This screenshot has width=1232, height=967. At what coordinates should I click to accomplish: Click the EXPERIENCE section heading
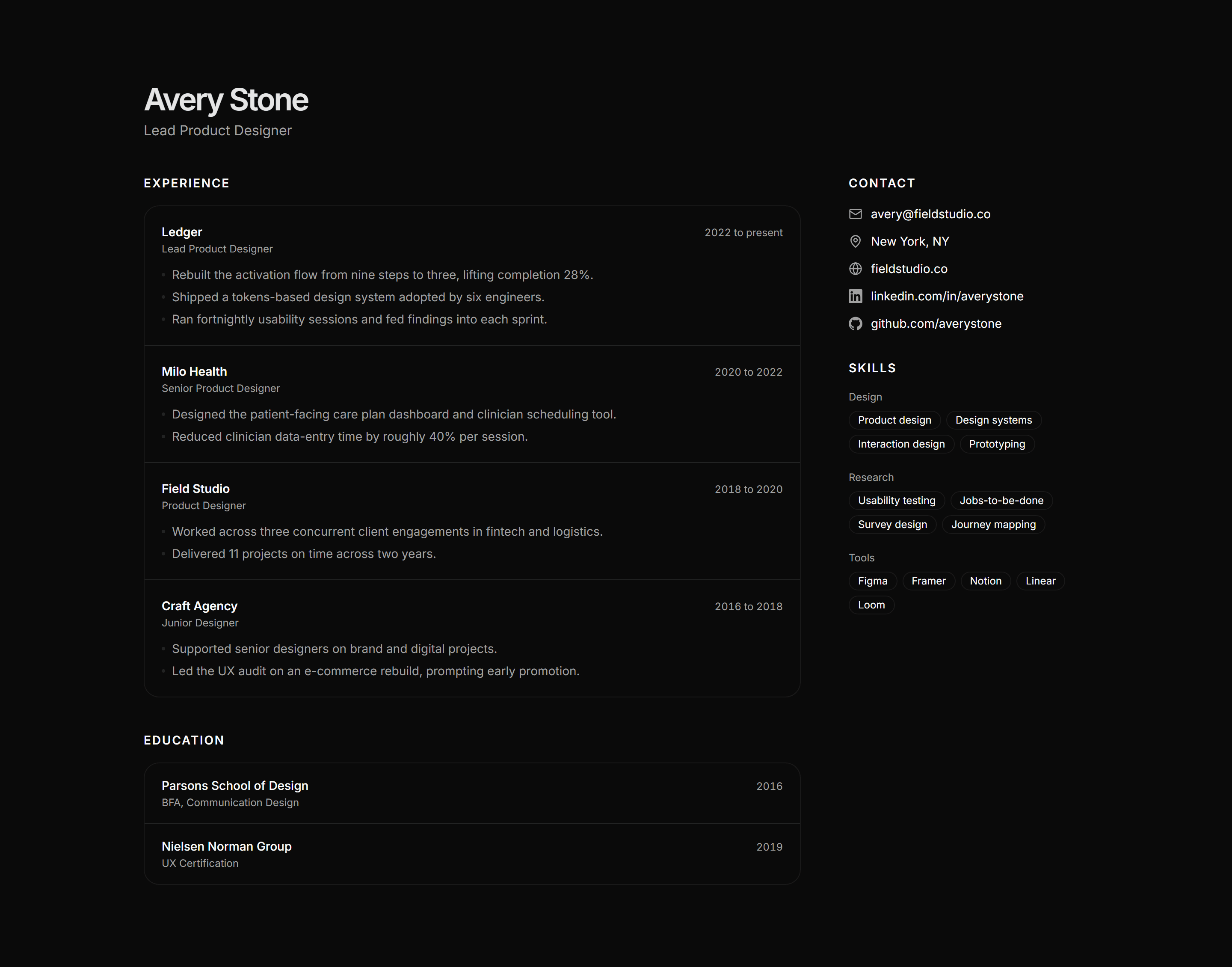click(x=186, y=184)
